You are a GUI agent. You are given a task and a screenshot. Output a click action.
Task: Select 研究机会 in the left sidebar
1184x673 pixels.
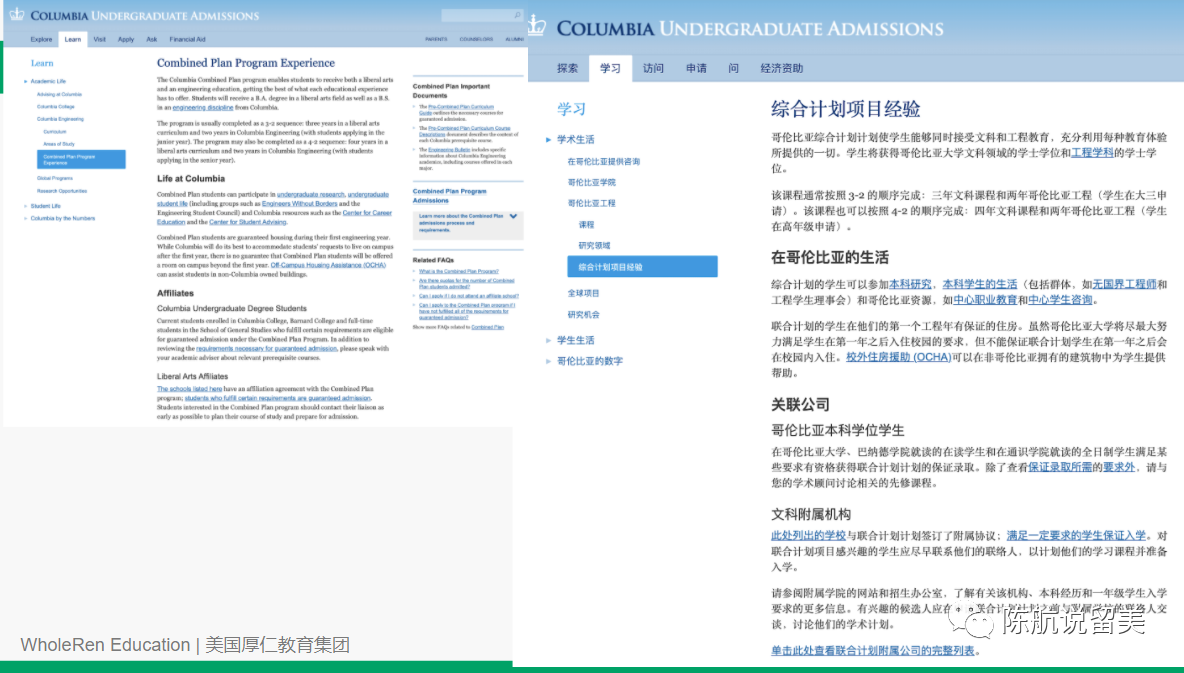point(583,314)
